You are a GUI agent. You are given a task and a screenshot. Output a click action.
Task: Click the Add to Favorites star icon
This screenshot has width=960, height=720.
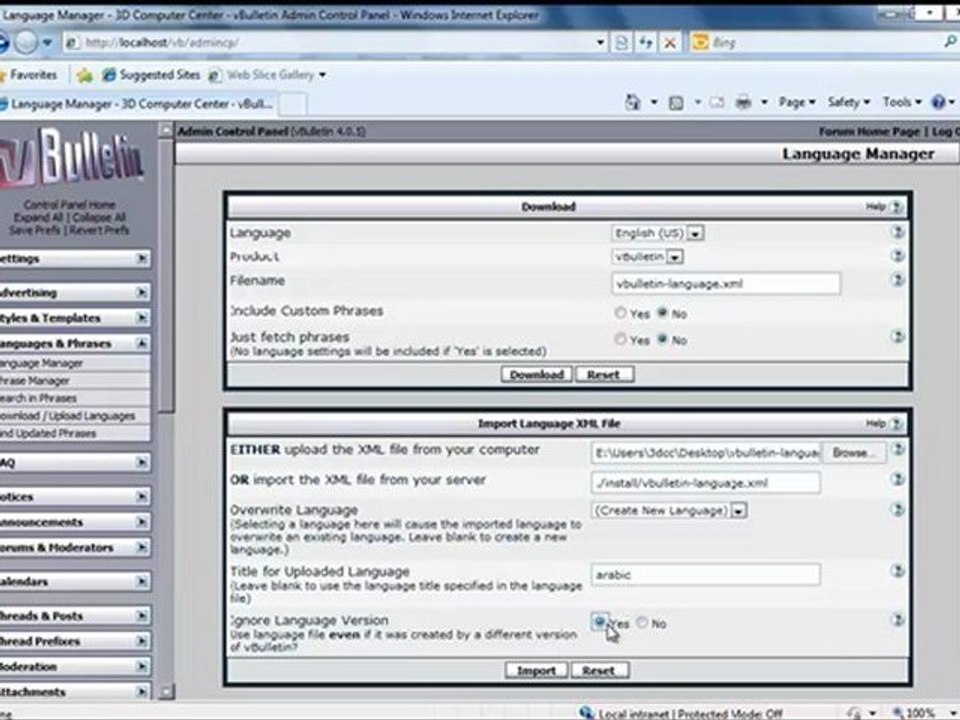pyautogui.click(x=84, y=75)
